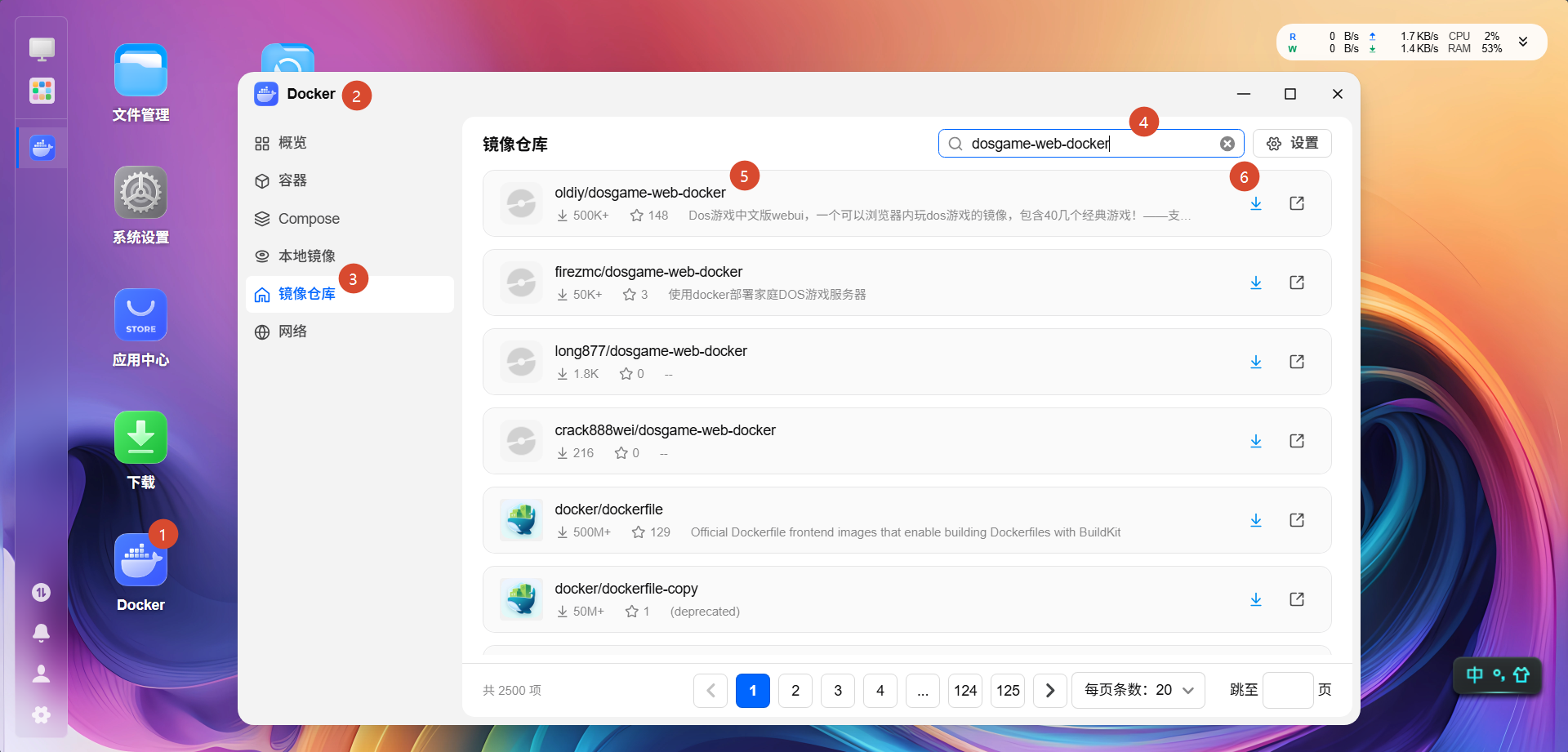Screen dimensions: 1568x752
Task: Open external link for docker/dockerfile-copy
Action: click(x=1297, y=599)
